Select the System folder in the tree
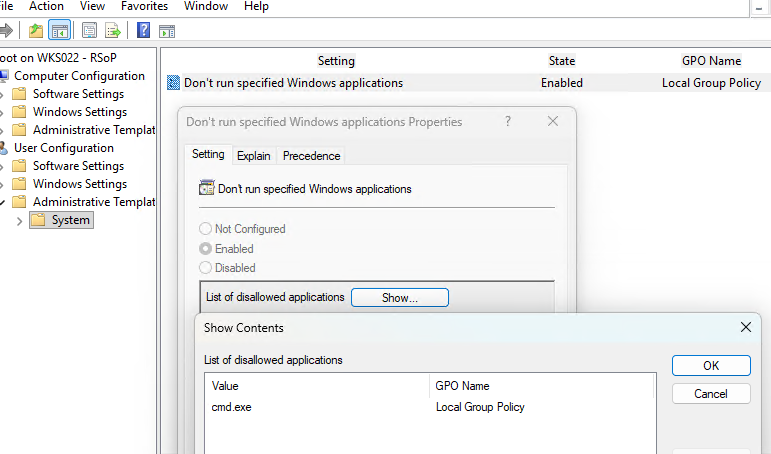771x454 pixels. (x=70, y=220)
